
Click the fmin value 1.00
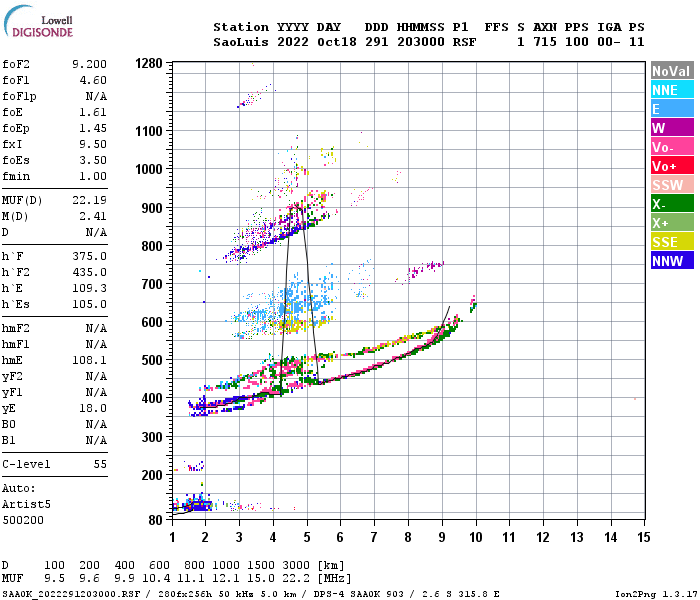coord(93,176)
